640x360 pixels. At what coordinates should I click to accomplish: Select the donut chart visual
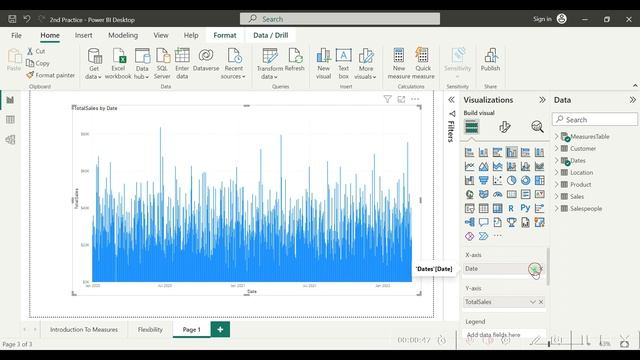(525, 180)
